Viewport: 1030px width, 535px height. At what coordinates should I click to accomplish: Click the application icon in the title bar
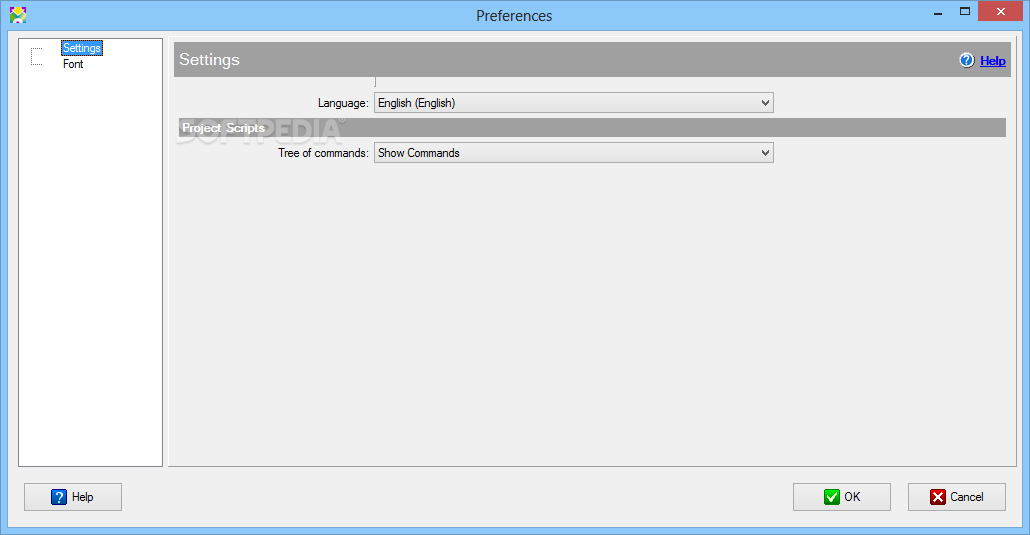18,15
